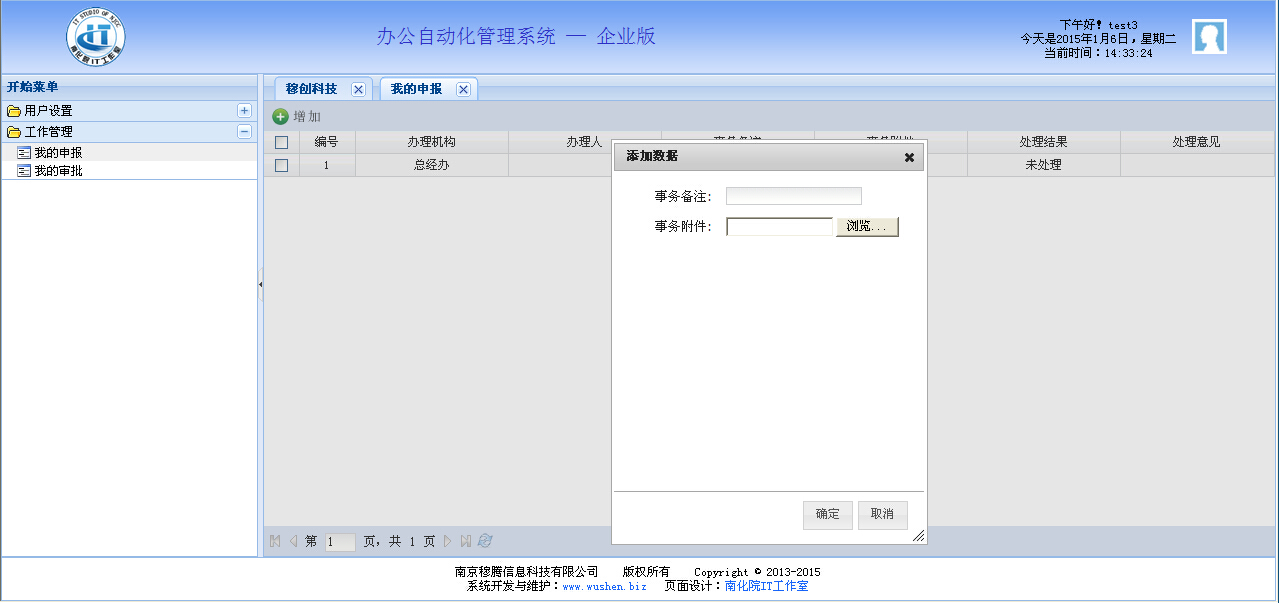Collapse the 工作管理 menu section
This screenshot has height=603, width=1279.
tap(244, 132)
